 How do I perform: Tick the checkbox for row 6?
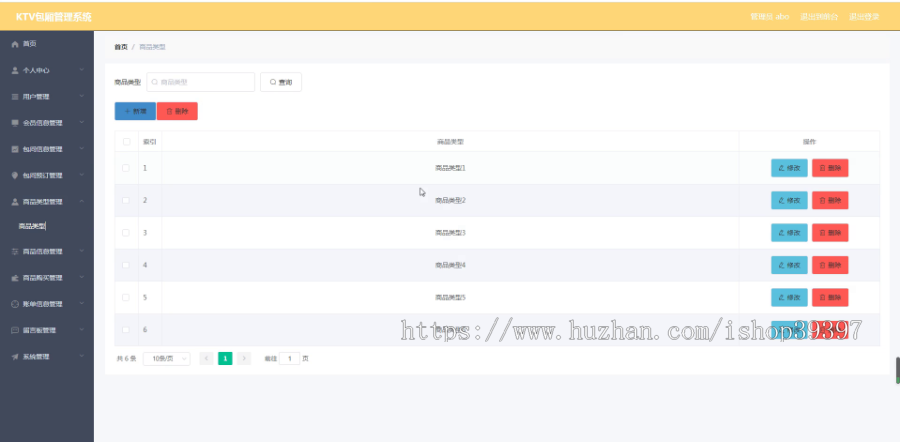(x=126, y=329)
